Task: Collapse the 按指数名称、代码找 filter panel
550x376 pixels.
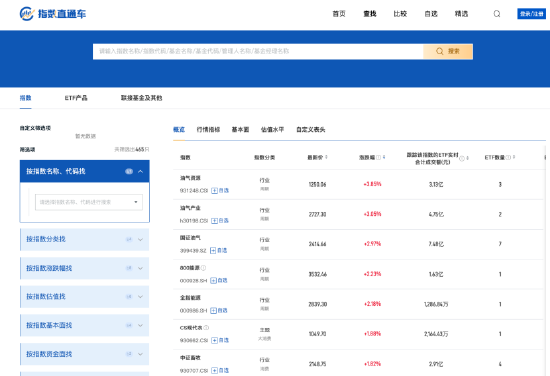Action: click(x=140, y=172)
